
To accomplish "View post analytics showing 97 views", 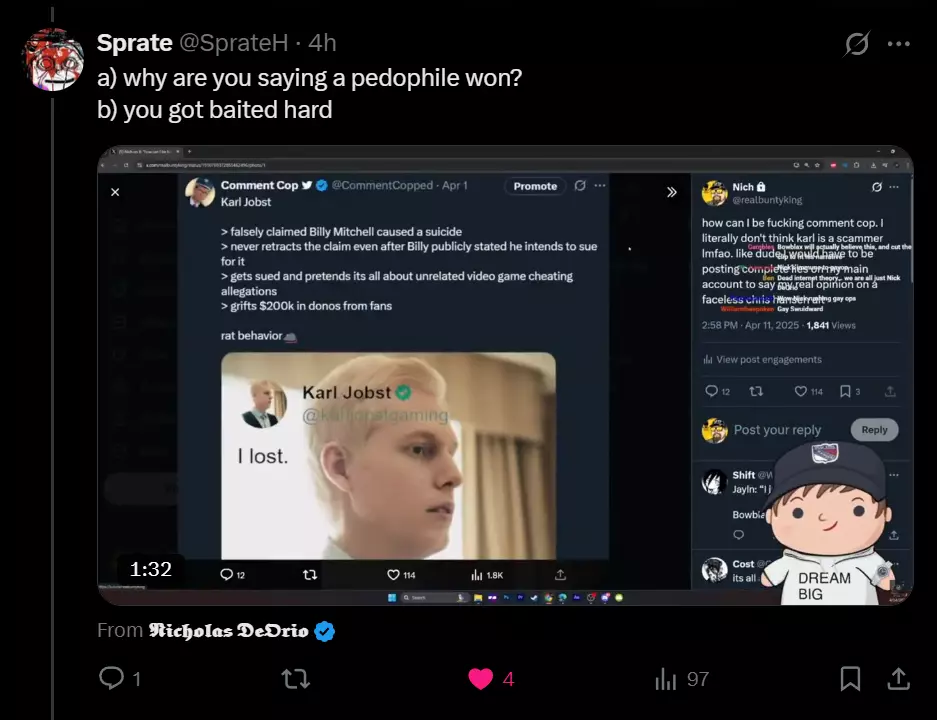I will (x=681, y=679).
